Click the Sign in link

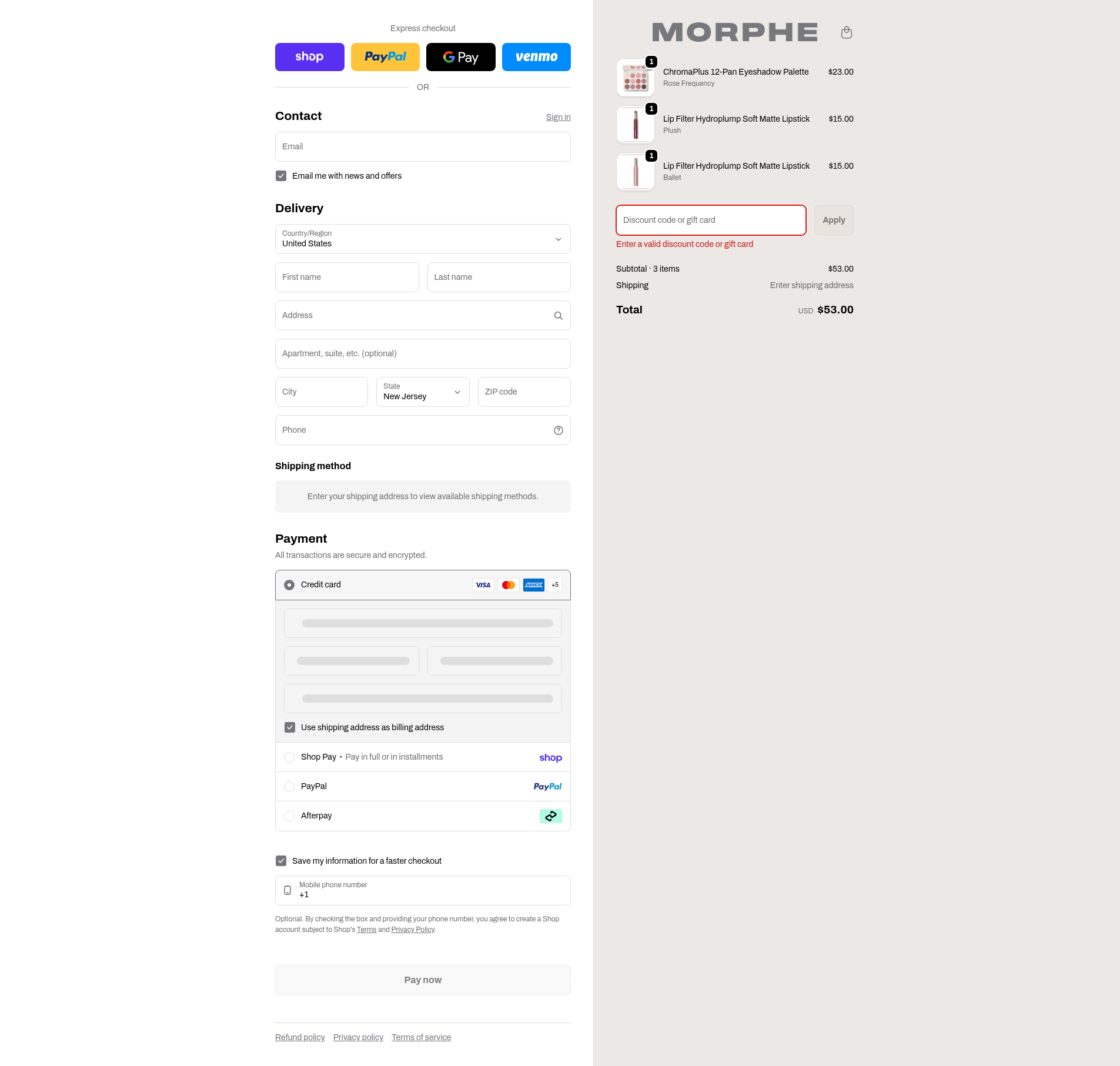pyautogui.click(x=558, y=117)
